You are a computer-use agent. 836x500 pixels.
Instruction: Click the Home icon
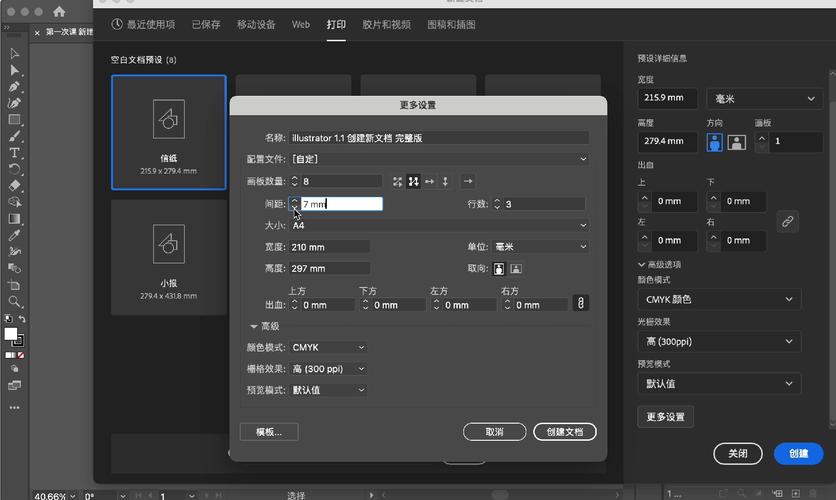pos(59,11)
